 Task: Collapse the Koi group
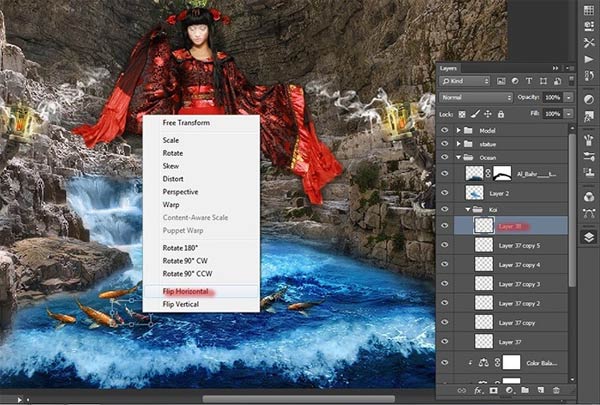[468, 209]
